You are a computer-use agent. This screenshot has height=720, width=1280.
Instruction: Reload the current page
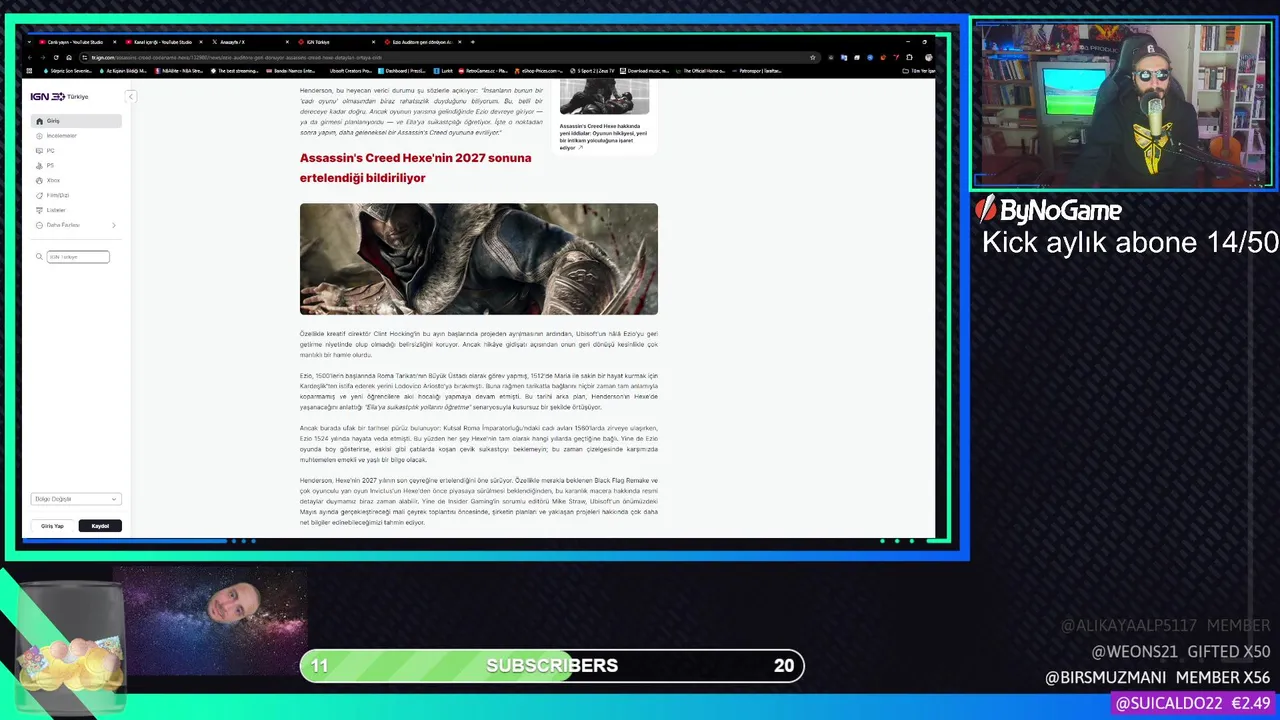coord(56,57)
